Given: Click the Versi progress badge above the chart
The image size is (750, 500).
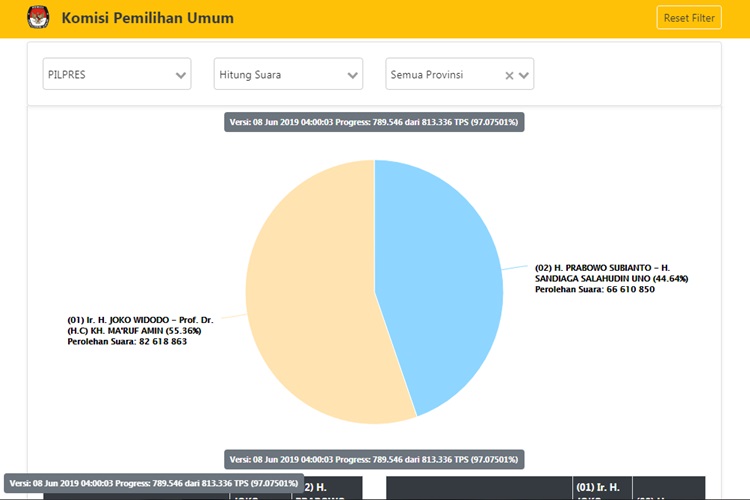Looking at the screenshot, I should [374, 122].
